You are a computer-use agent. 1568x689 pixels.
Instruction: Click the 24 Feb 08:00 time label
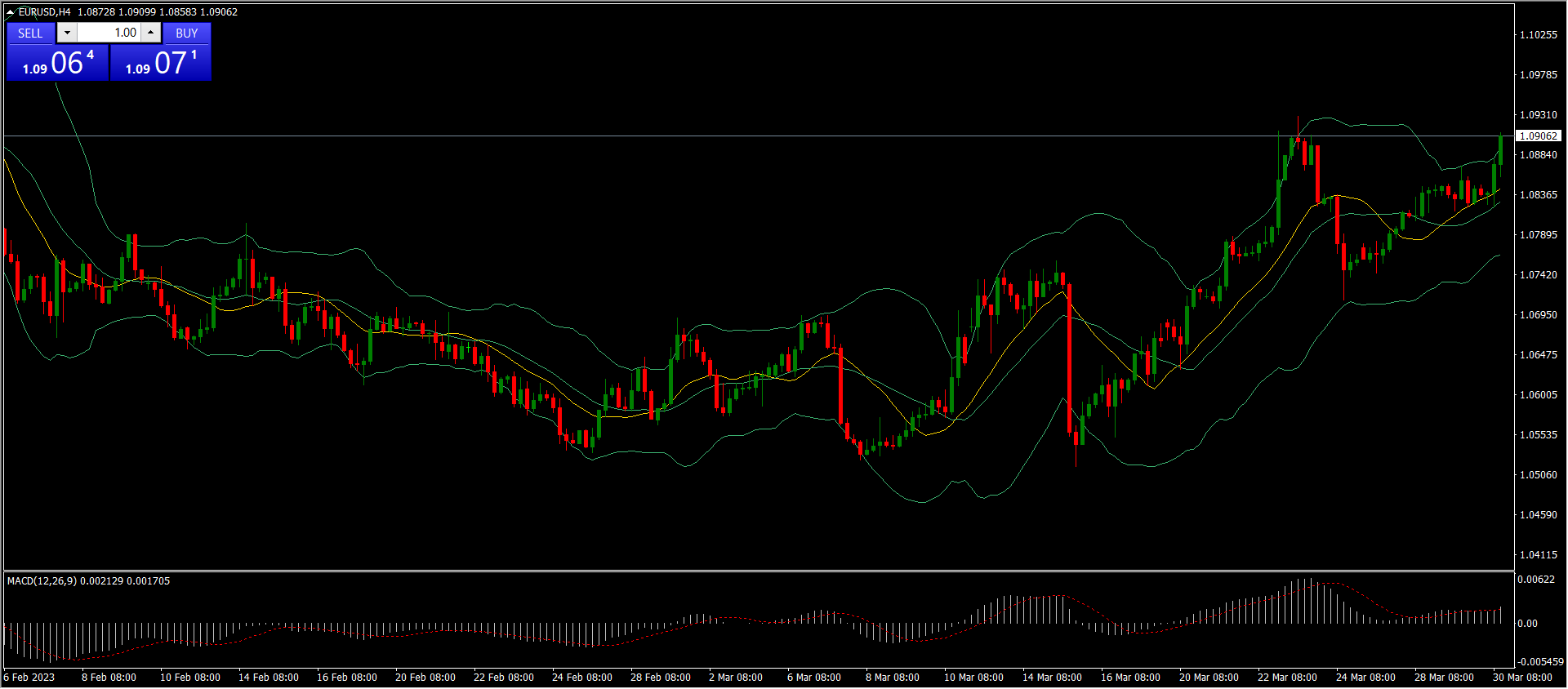(x=582, y=678)
